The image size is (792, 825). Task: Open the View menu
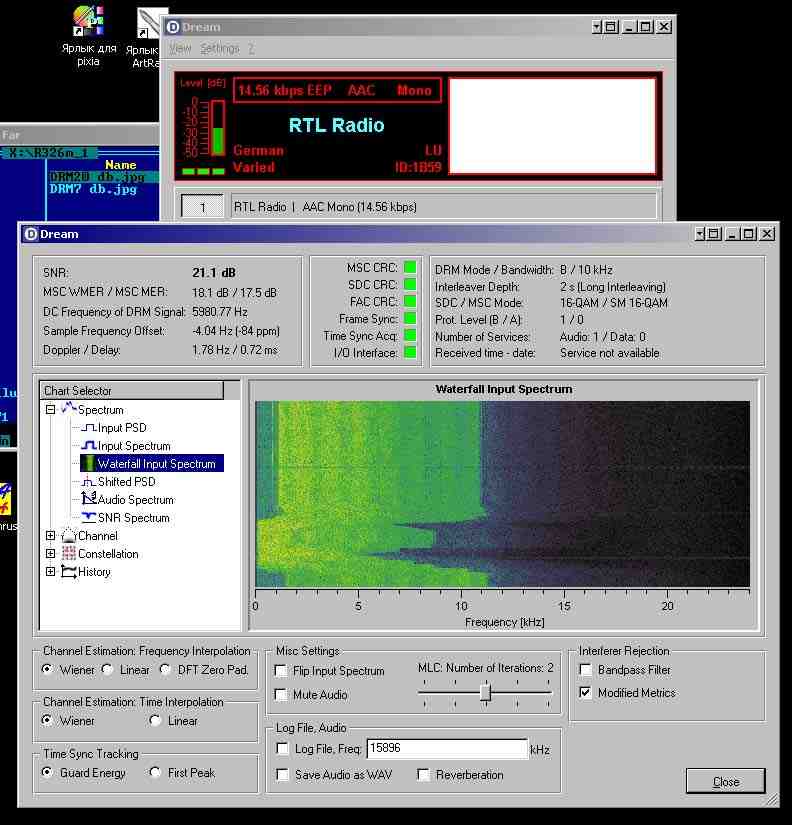180,48
